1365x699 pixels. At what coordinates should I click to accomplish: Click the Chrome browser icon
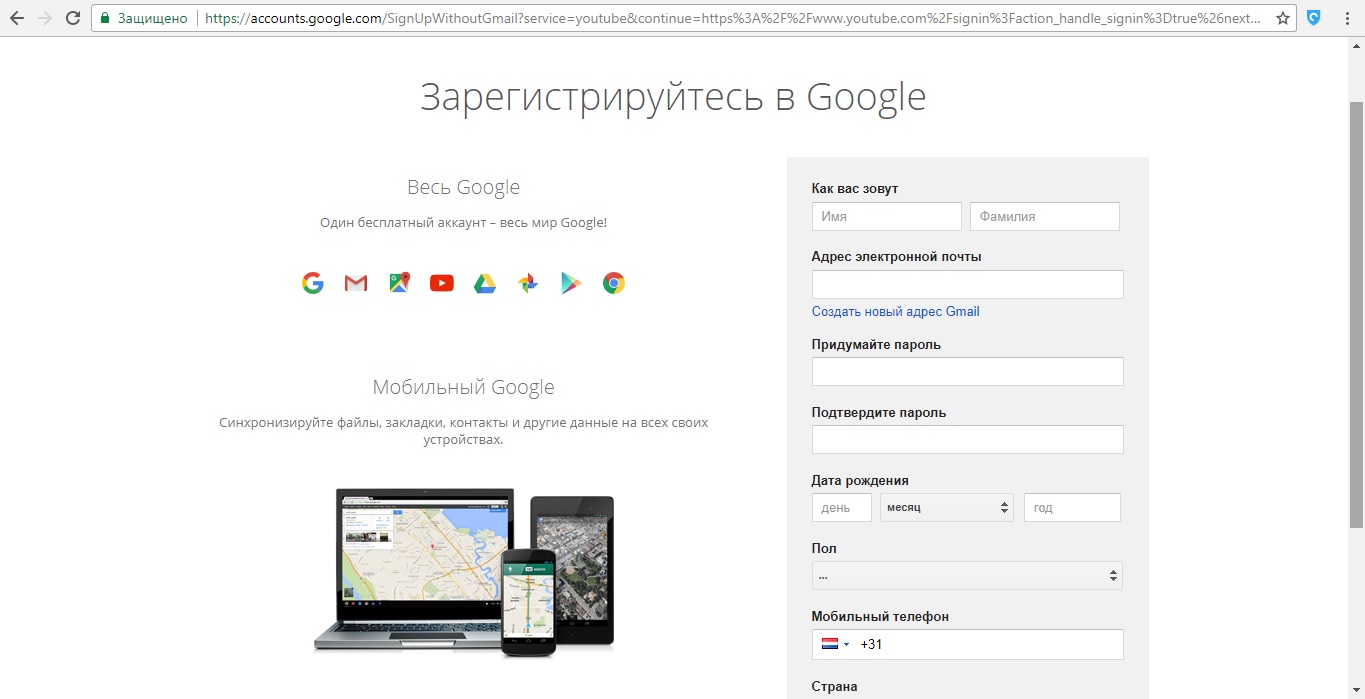614,283
